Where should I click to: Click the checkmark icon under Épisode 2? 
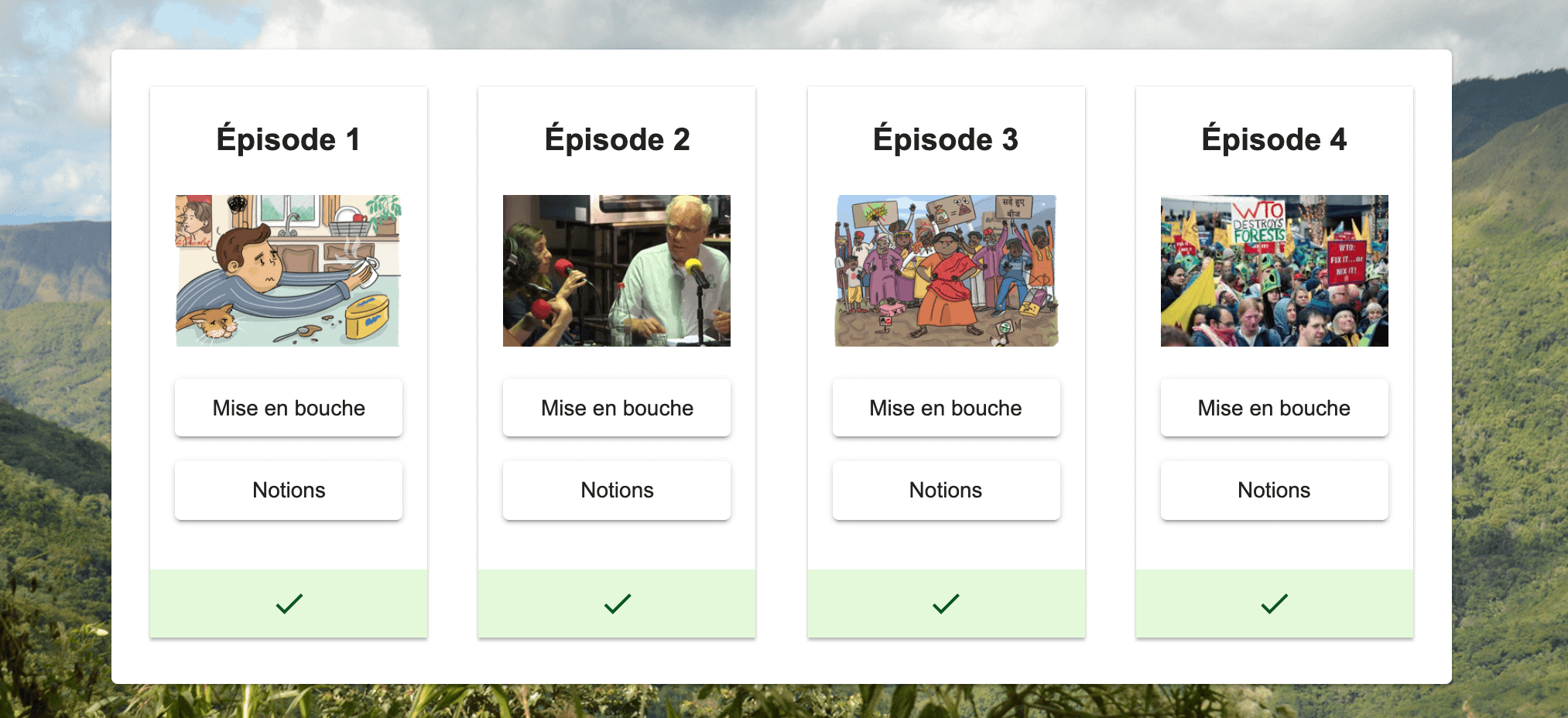coord(617,603)
